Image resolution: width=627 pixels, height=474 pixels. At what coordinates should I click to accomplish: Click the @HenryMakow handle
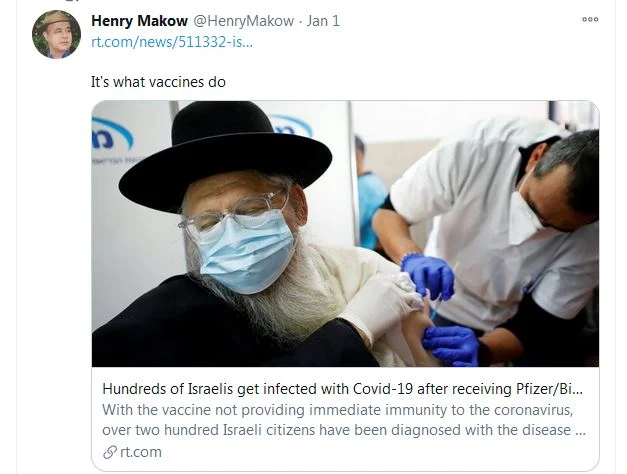244,21
